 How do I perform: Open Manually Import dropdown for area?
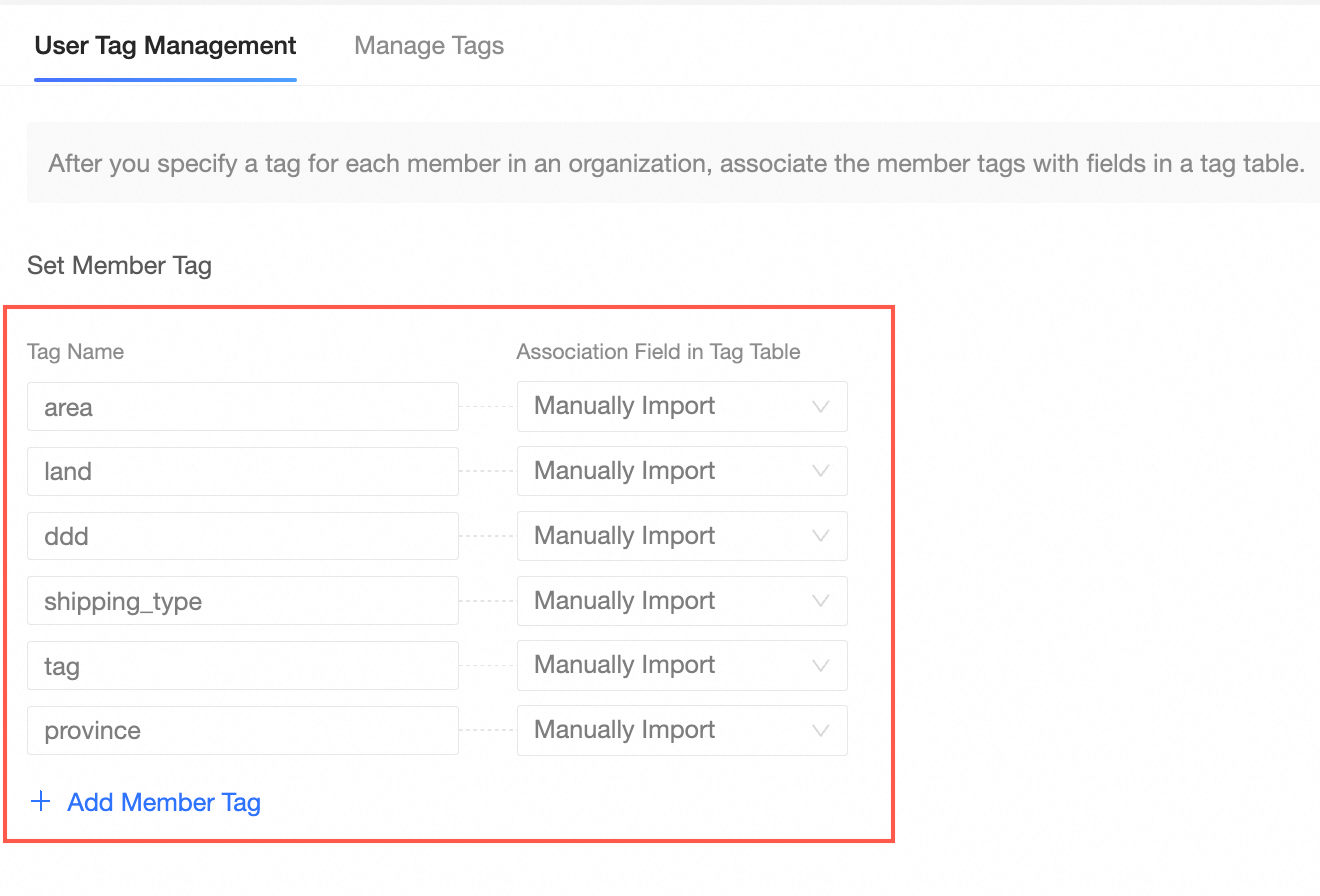tap(680, 407)
